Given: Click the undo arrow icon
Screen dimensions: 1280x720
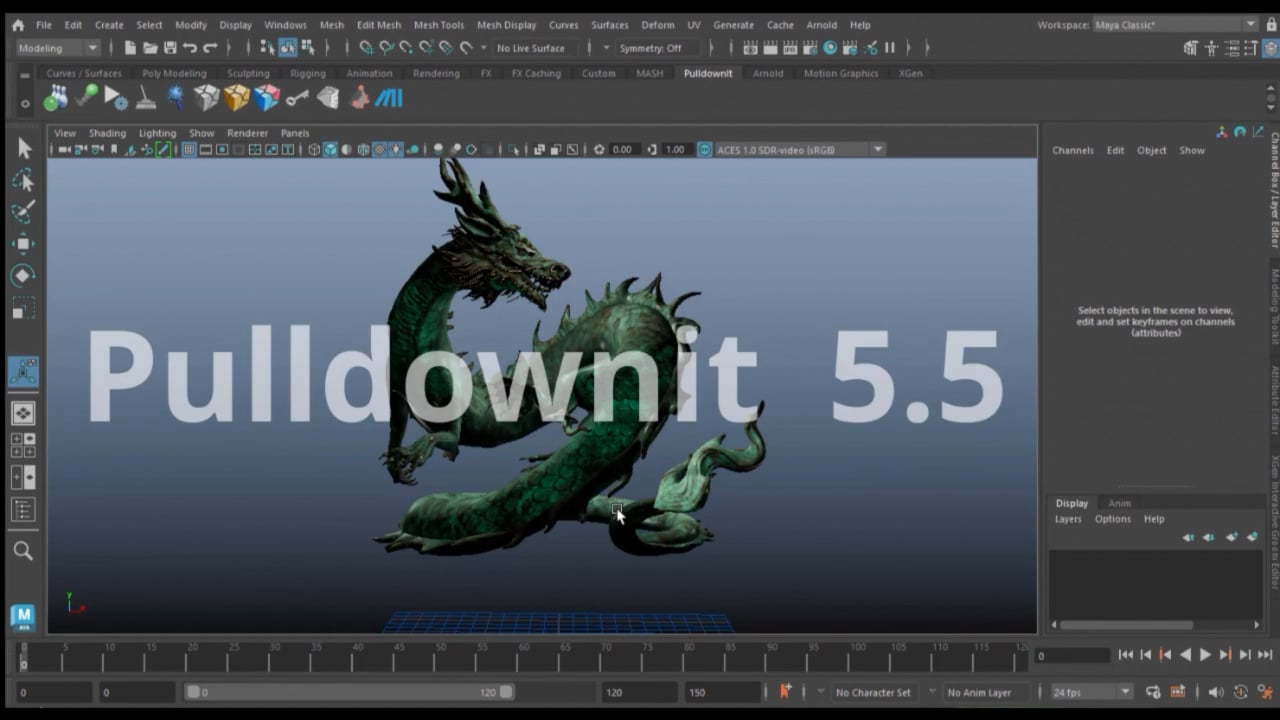Looking at the screenshot, I should click(x=189, y=48).
